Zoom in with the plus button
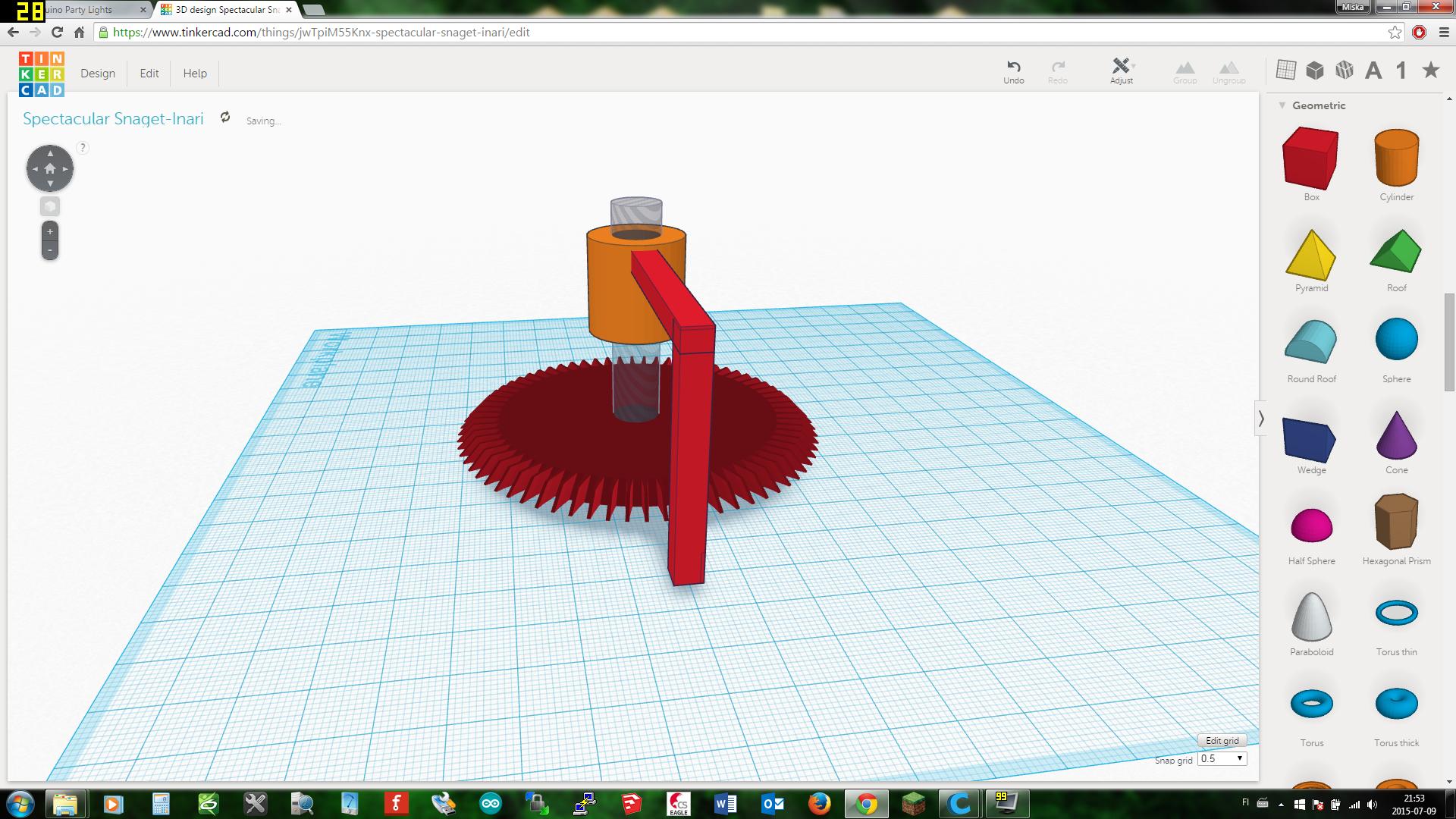This screenshot has width=1456, height=819. (50, 231)
